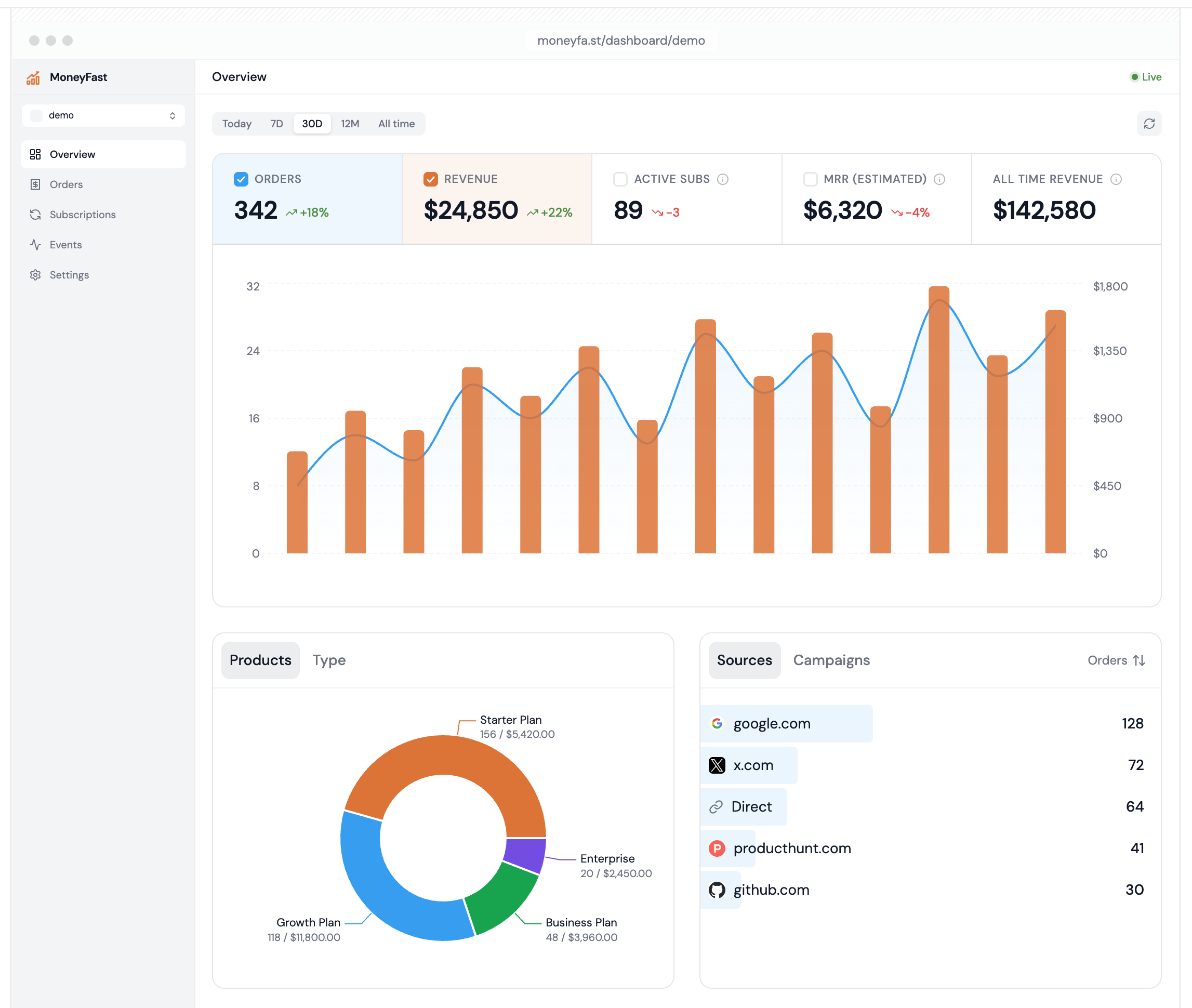
Task: Enable the Active Subs checkbox
Action: (620, 179)
